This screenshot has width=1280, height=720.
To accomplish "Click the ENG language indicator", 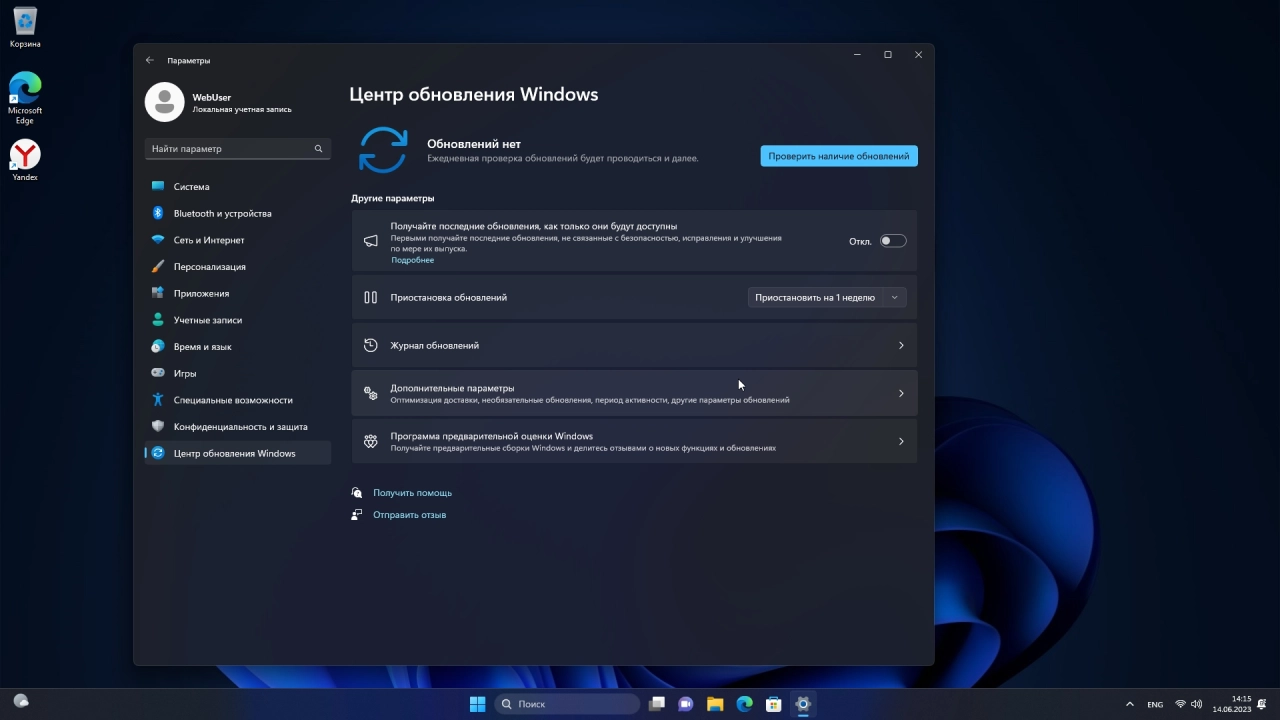I will [1155, 704].
